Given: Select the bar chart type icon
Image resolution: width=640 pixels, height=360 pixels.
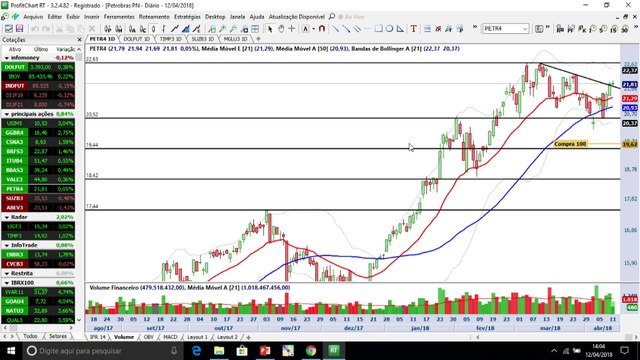Looking at the screenshot, I should 164,29.
